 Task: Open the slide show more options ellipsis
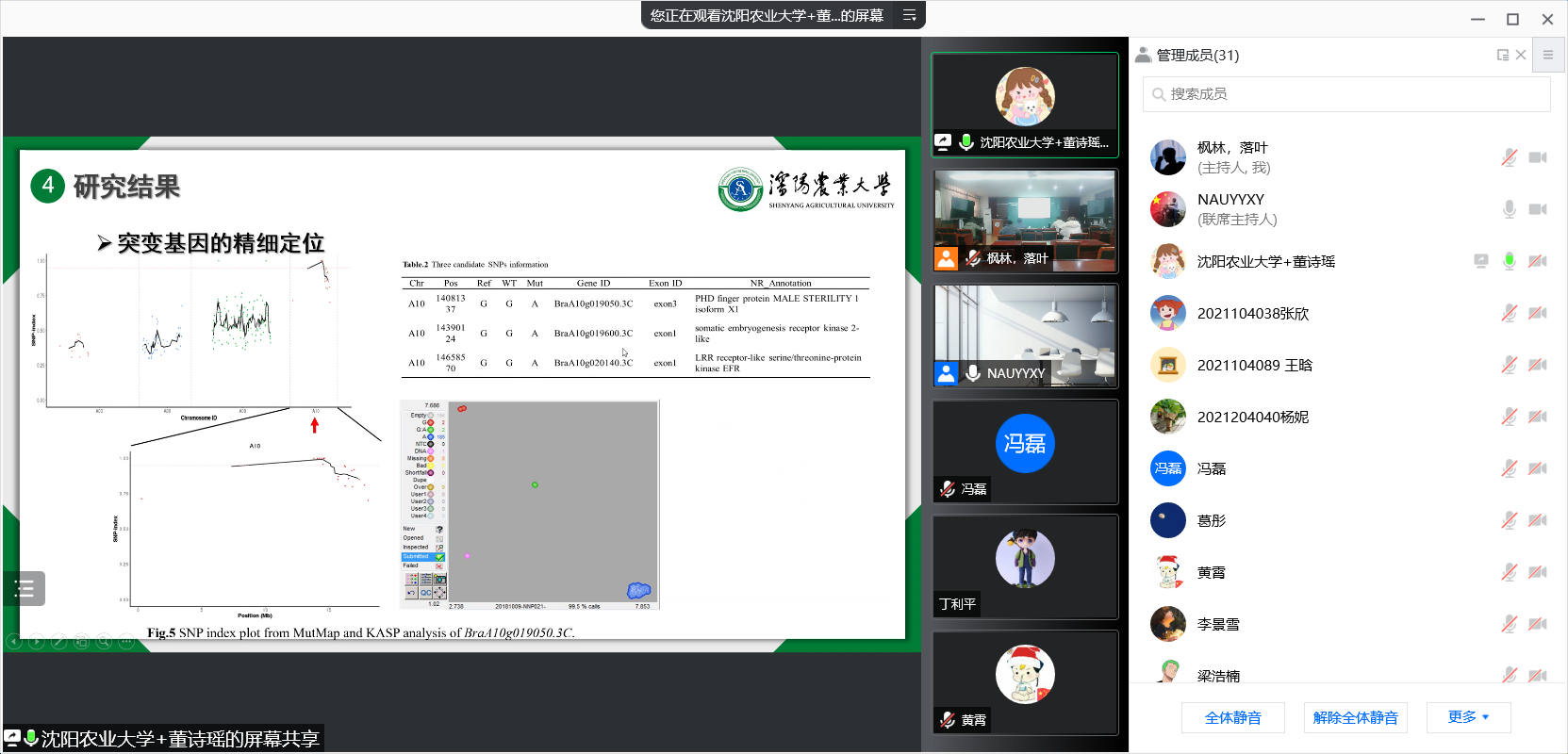tap(126, 642)
